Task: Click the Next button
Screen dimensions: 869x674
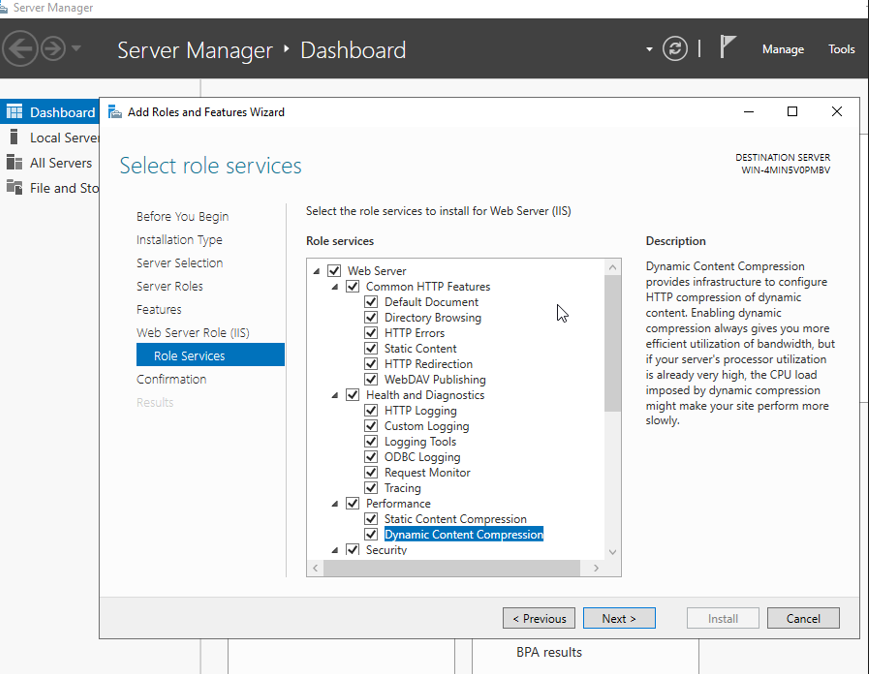Action: click(x=619, y=619)
